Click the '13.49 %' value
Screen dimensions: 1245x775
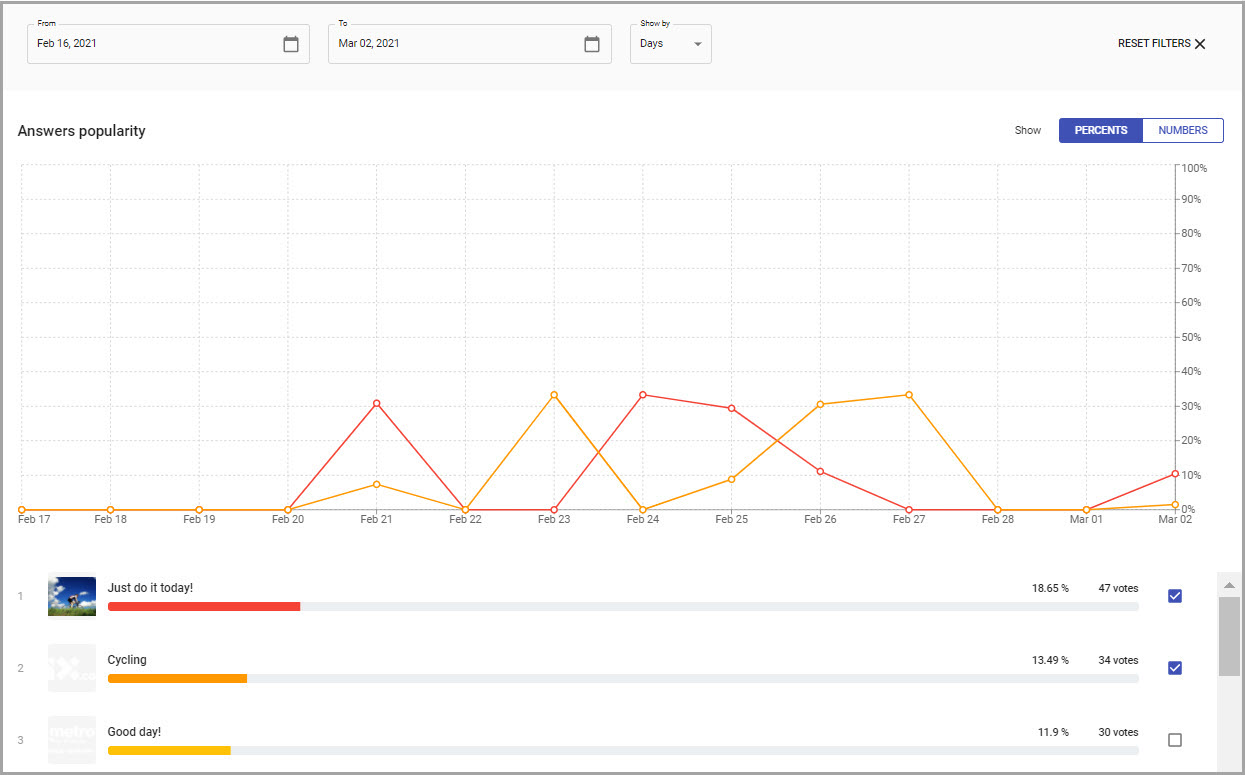pos(1050,660)
